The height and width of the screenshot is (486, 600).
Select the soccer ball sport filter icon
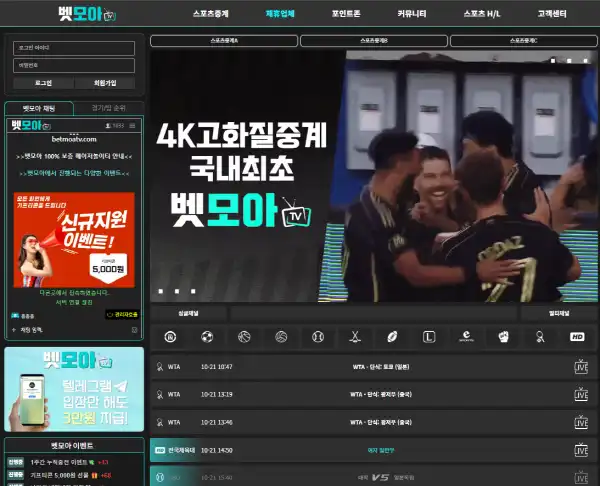[x=207, y=337]
